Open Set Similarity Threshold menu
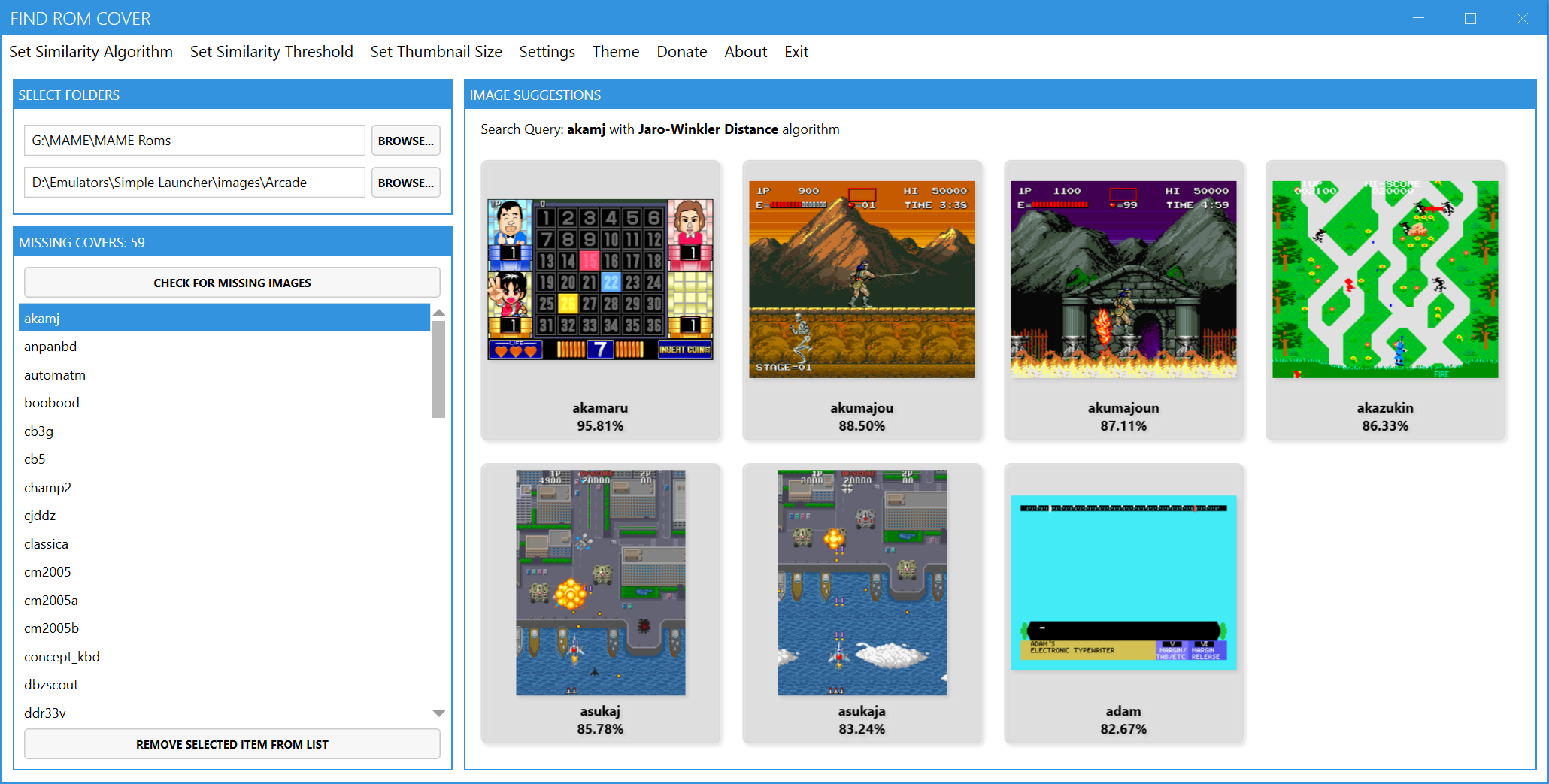This screenshot has height=784, width=1549. pos(271,52)
